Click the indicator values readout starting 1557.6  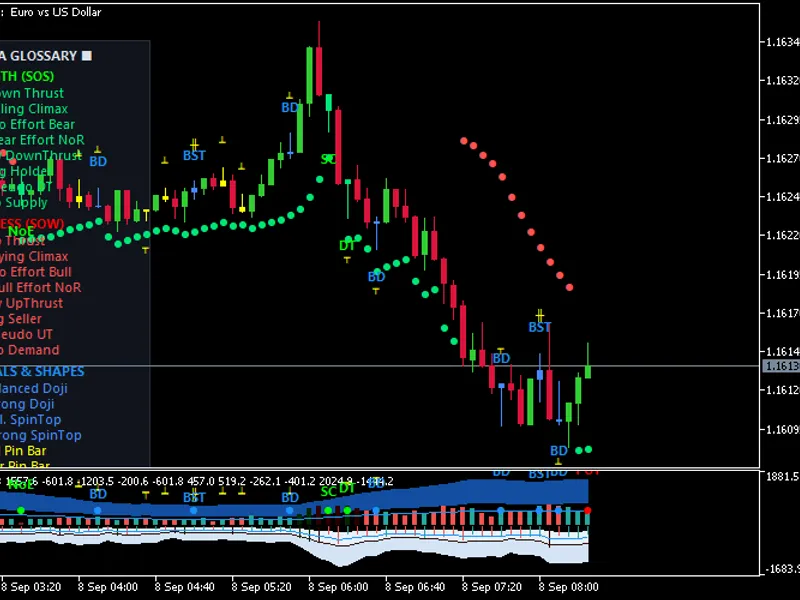[199, 481]
